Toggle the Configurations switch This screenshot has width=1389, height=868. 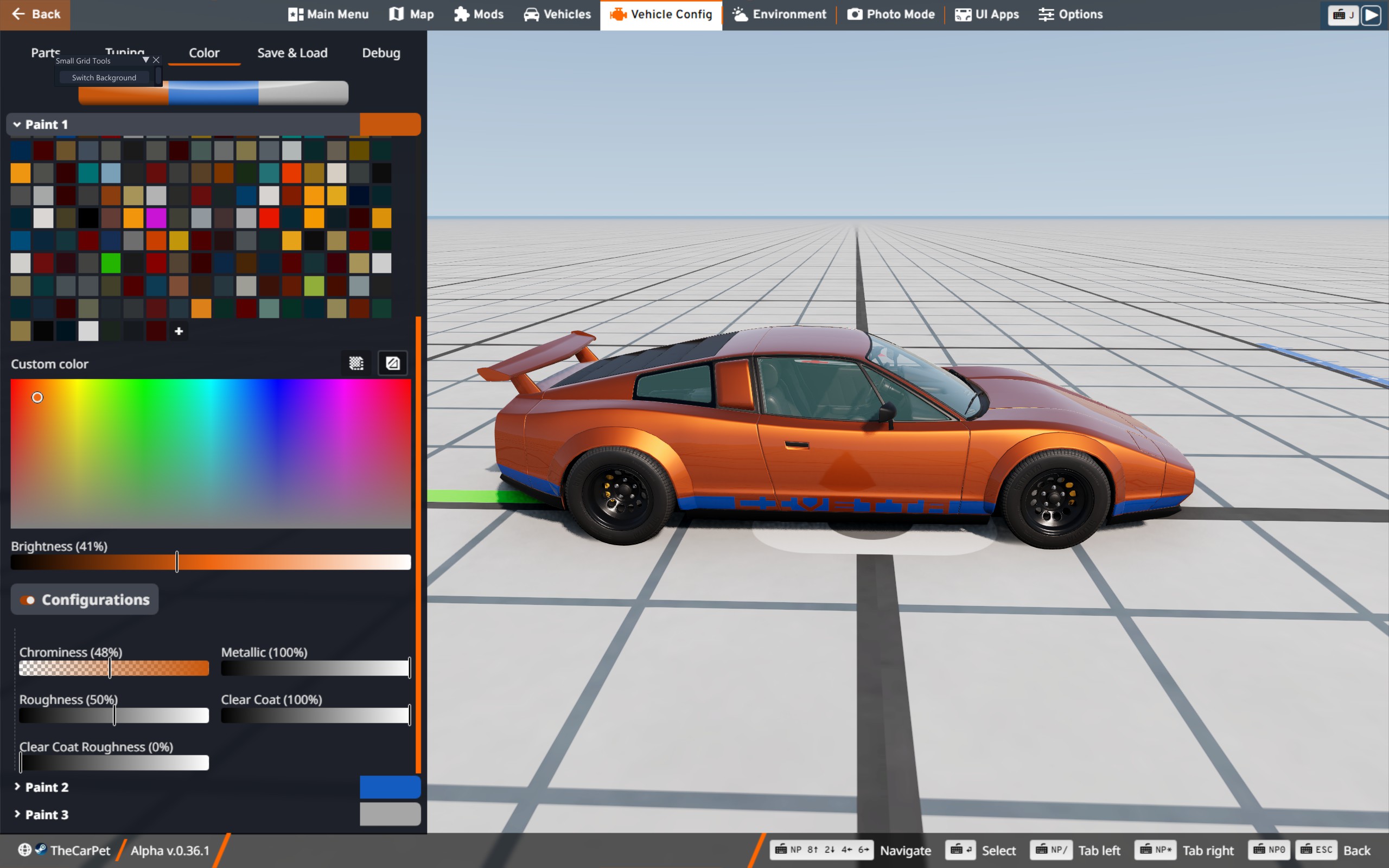pos(28,600)
